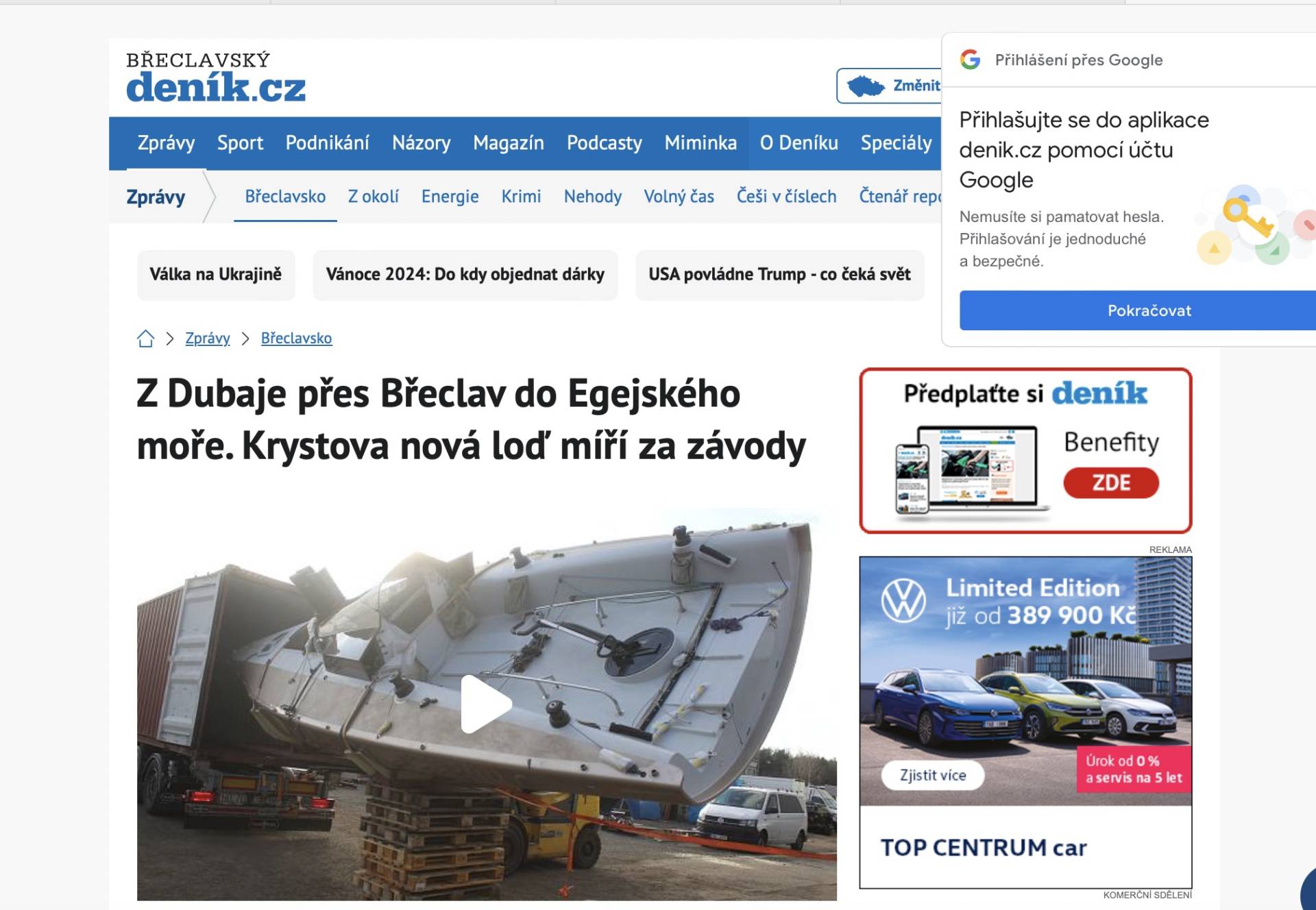Select the Krimi subcategory tab
The width and height of the screenshot is (1316, 910).
point(521,197)
